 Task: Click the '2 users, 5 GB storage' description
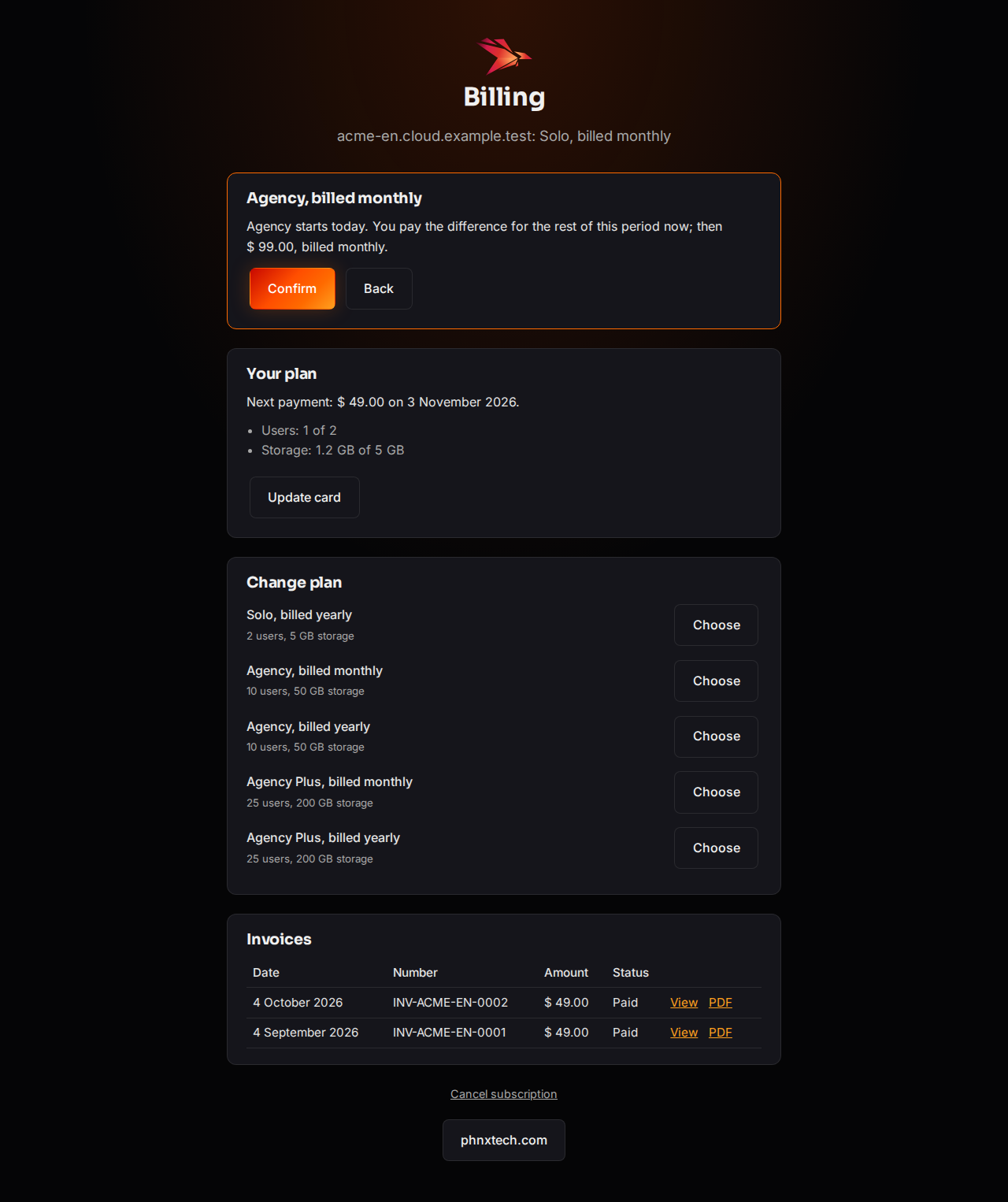(300, 636)
